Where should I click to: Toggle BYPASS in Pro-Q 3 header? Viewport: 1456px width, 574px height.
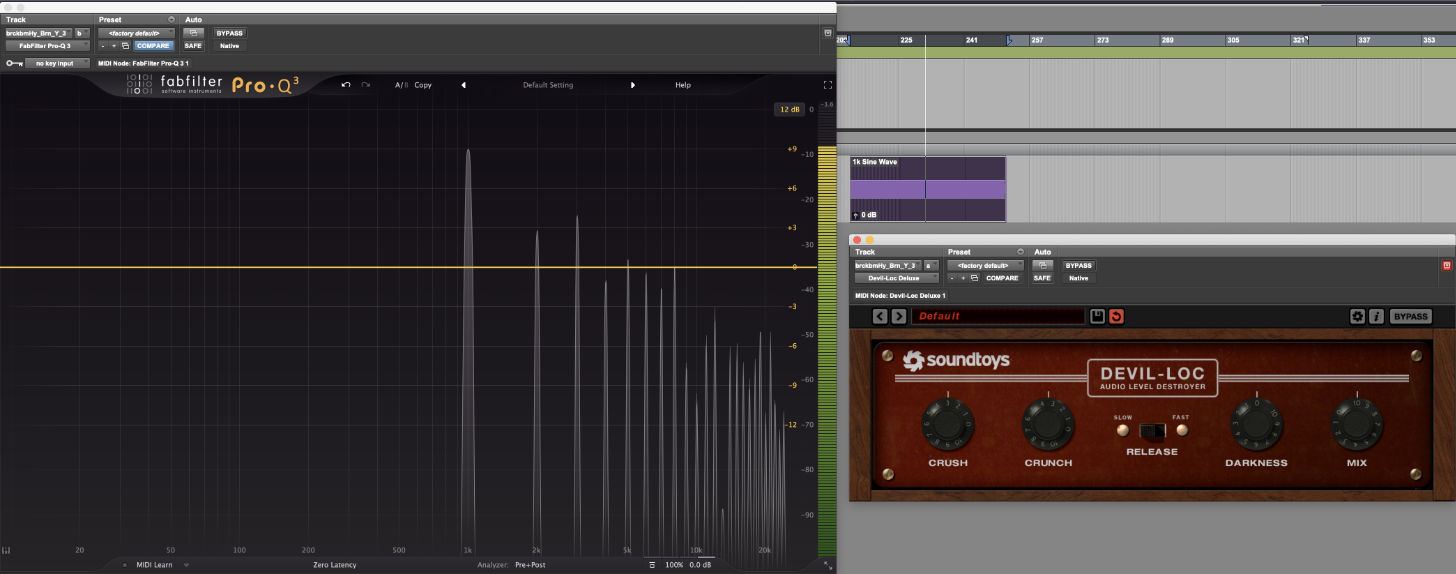[230, 33]
